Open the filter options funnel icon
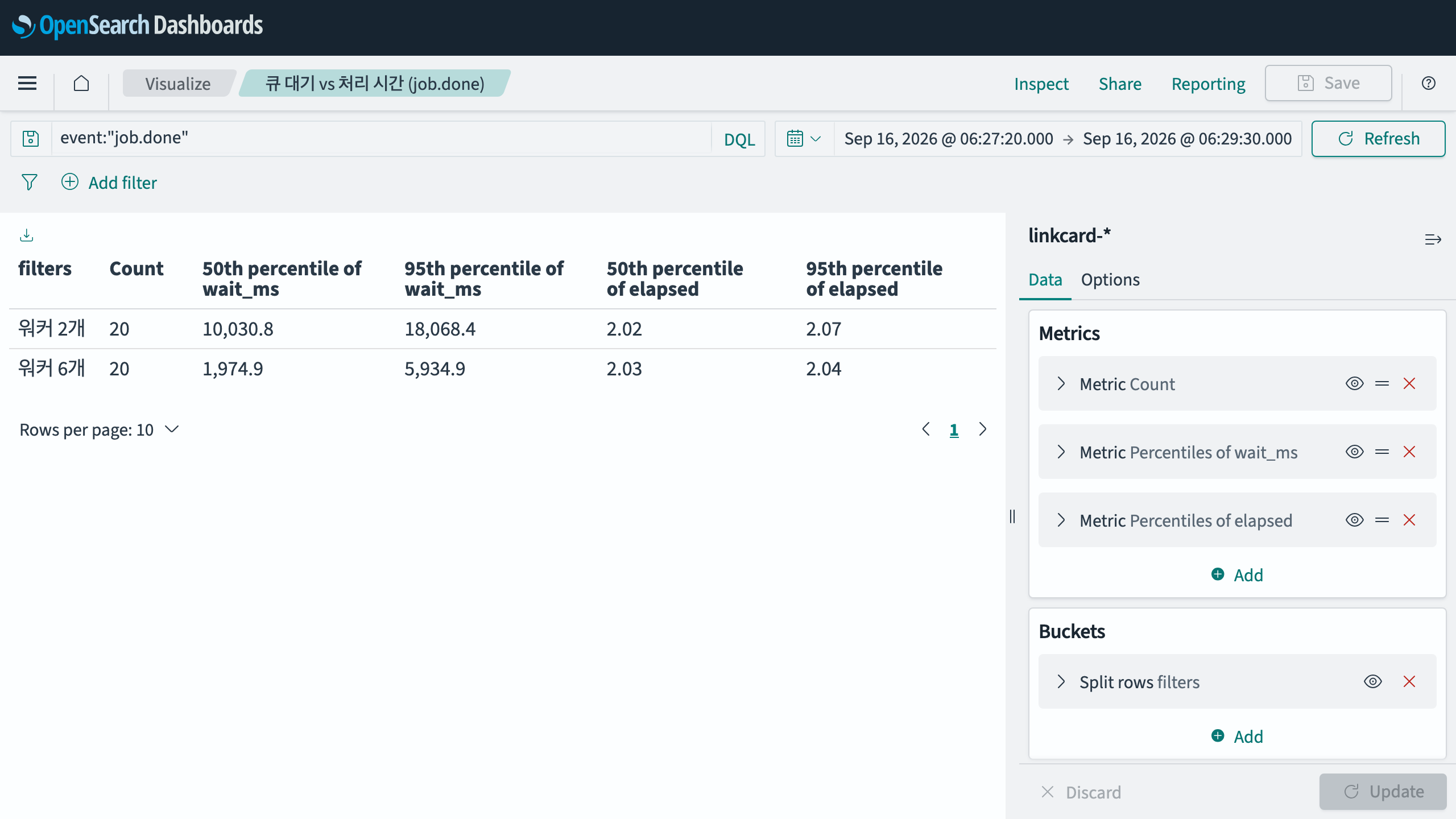 click(29, 182)
